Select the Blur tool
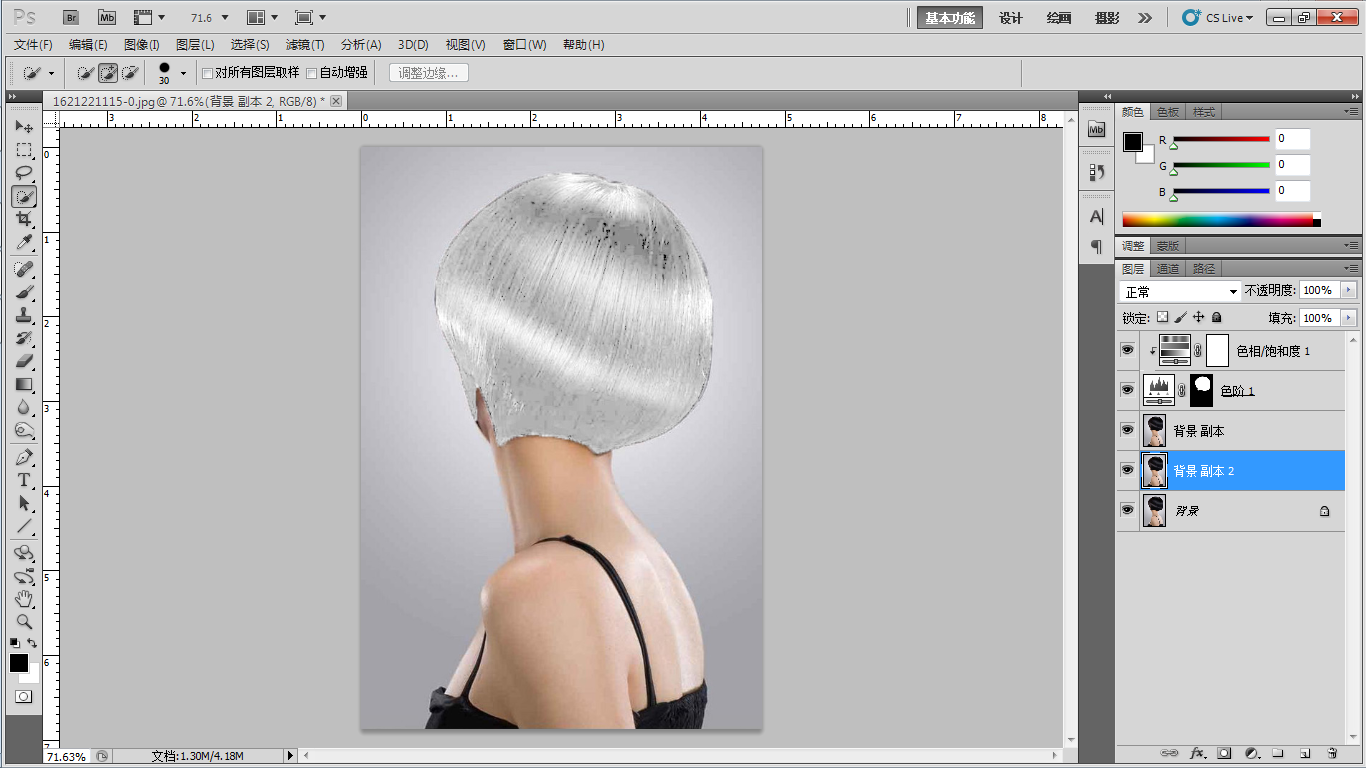This screenshot has width=1366, height=768. tap(24, 407)
